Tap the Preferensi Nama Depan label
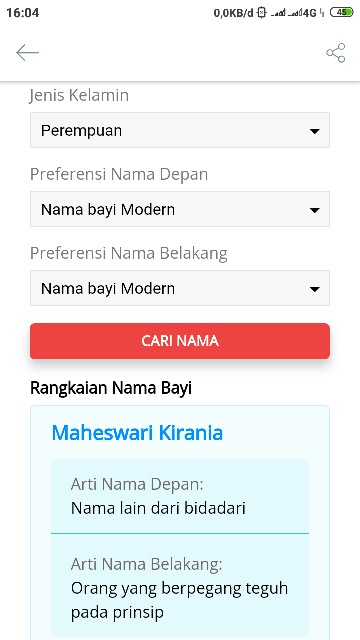This screenshot has height=640, width=360. coord(119,174)
